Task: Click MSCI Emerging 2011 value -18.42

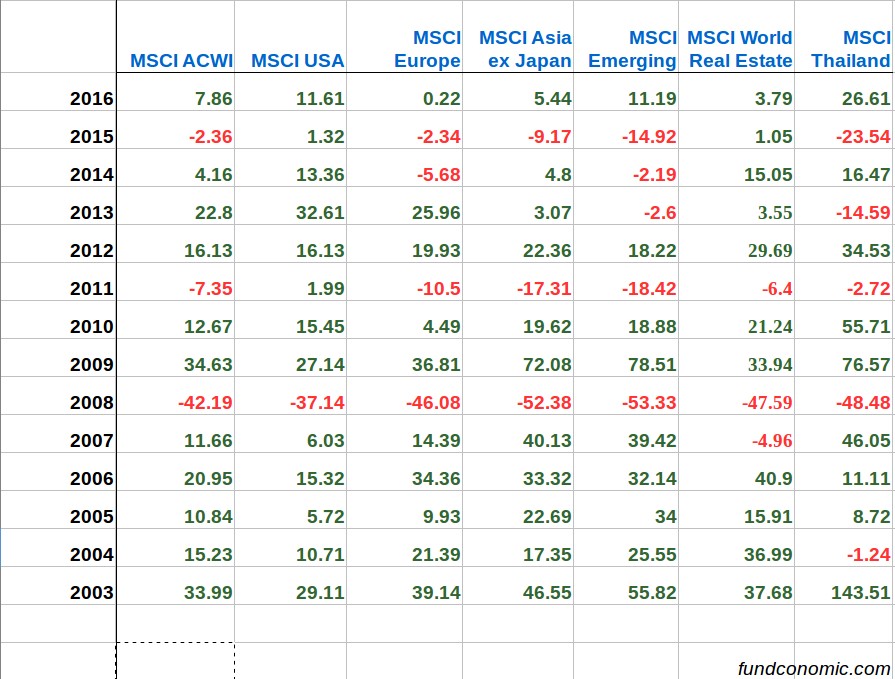Action: point(649,289)
